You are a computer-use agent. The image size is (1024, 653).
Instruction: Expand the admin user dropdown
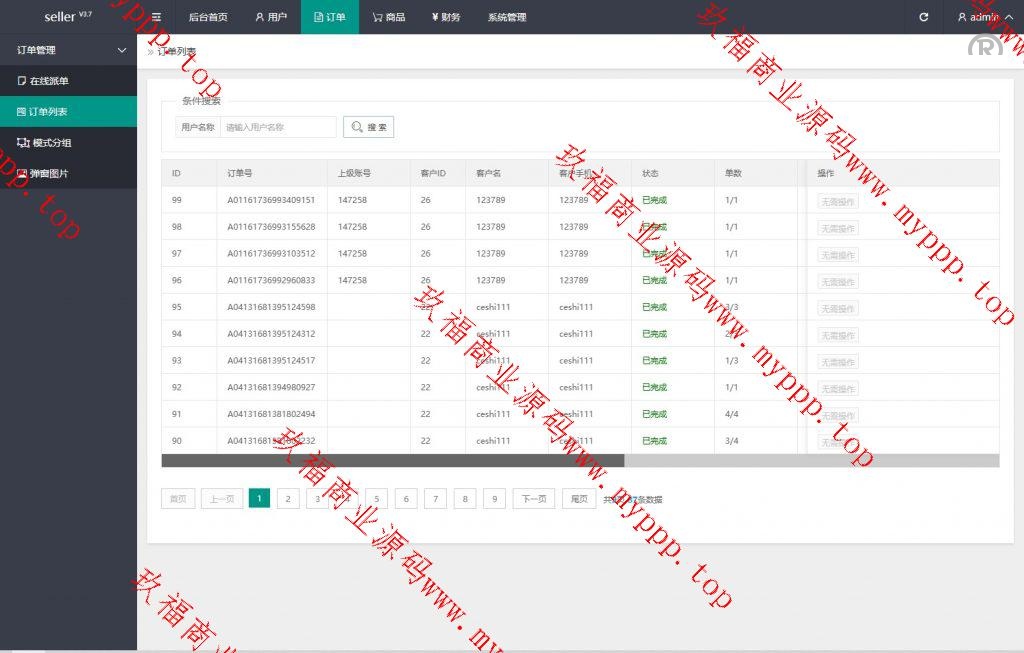pos(984,17)
